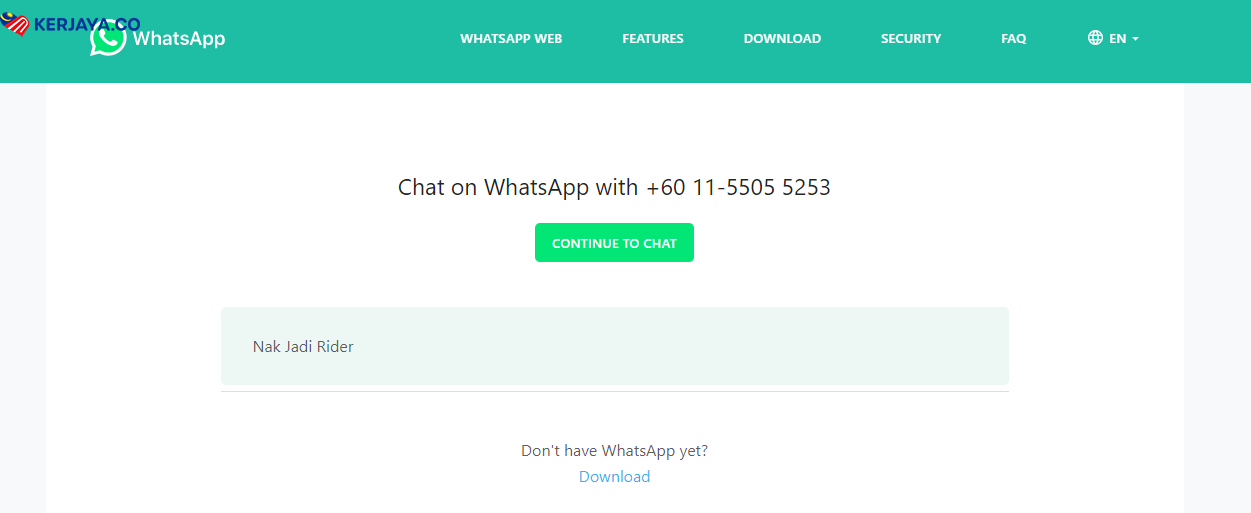The image size is (1251, 513).
Task: Follow the Download link below
Action: point(614,477)
